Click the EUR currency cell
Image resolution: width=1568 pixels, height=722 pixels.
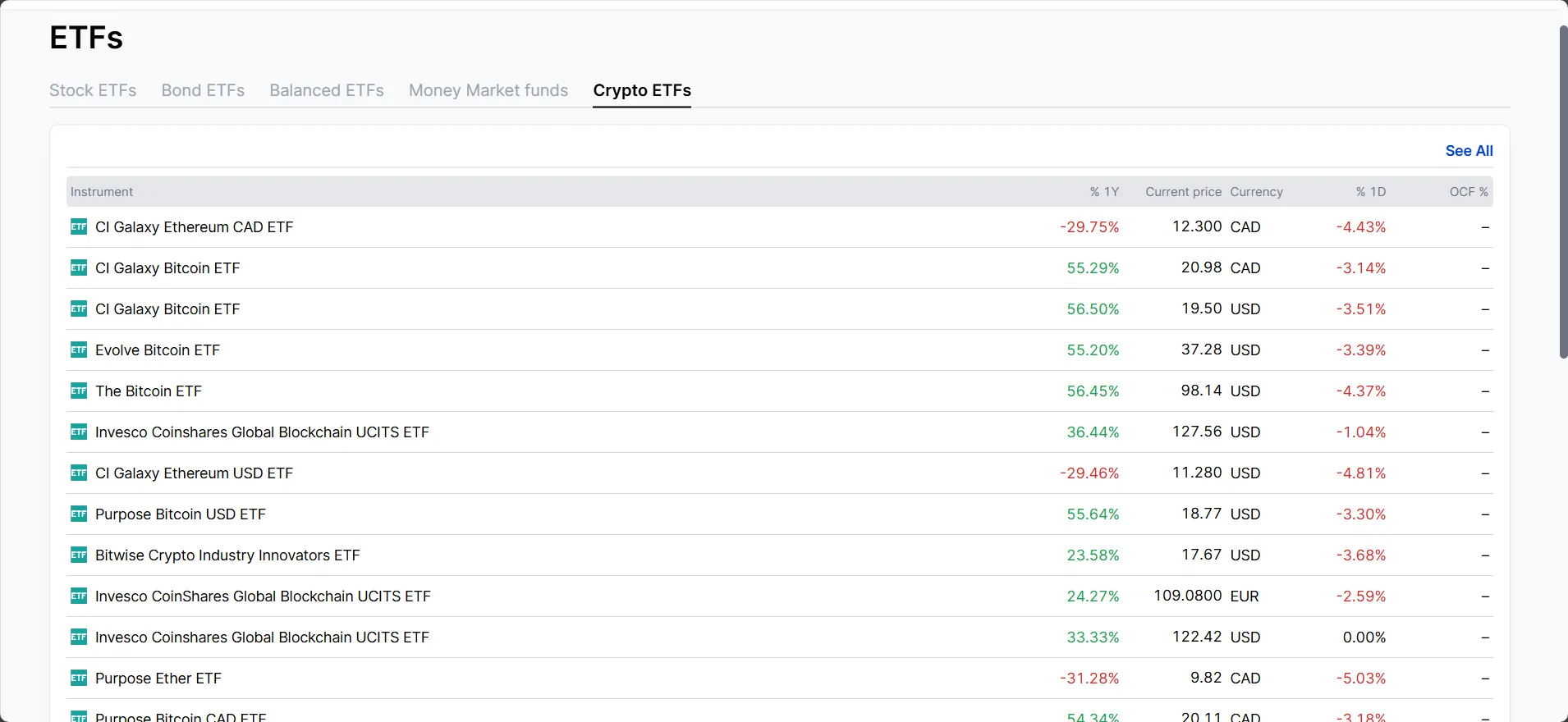[1245, 596]
